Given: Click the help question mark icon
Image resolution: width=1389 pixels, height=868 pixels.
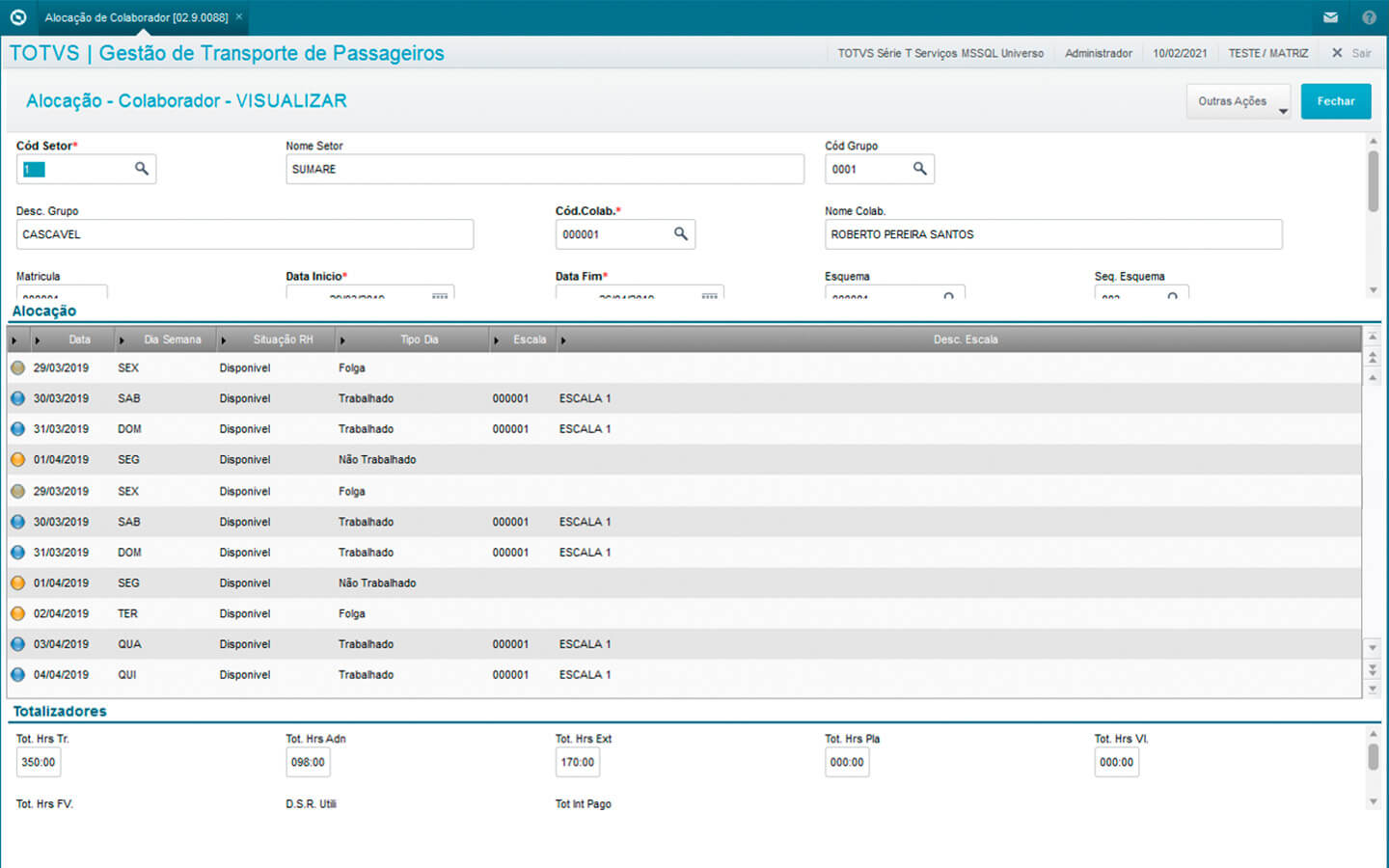Looking at the screenshot, I should [1369, 17].
